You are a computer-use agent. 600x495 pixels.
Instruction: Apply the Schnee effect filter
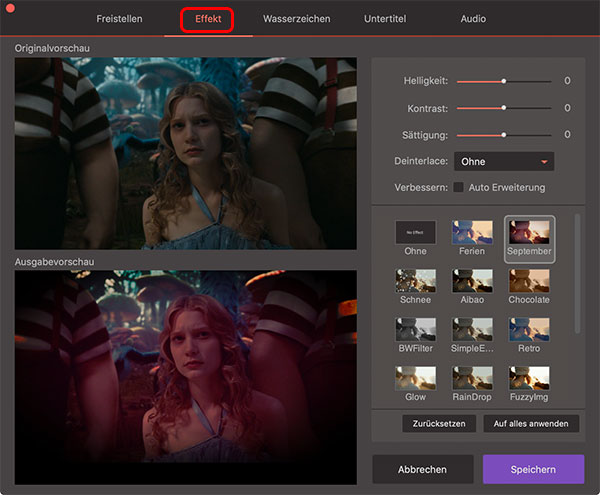pyautogui.click(x=415, y=281)
